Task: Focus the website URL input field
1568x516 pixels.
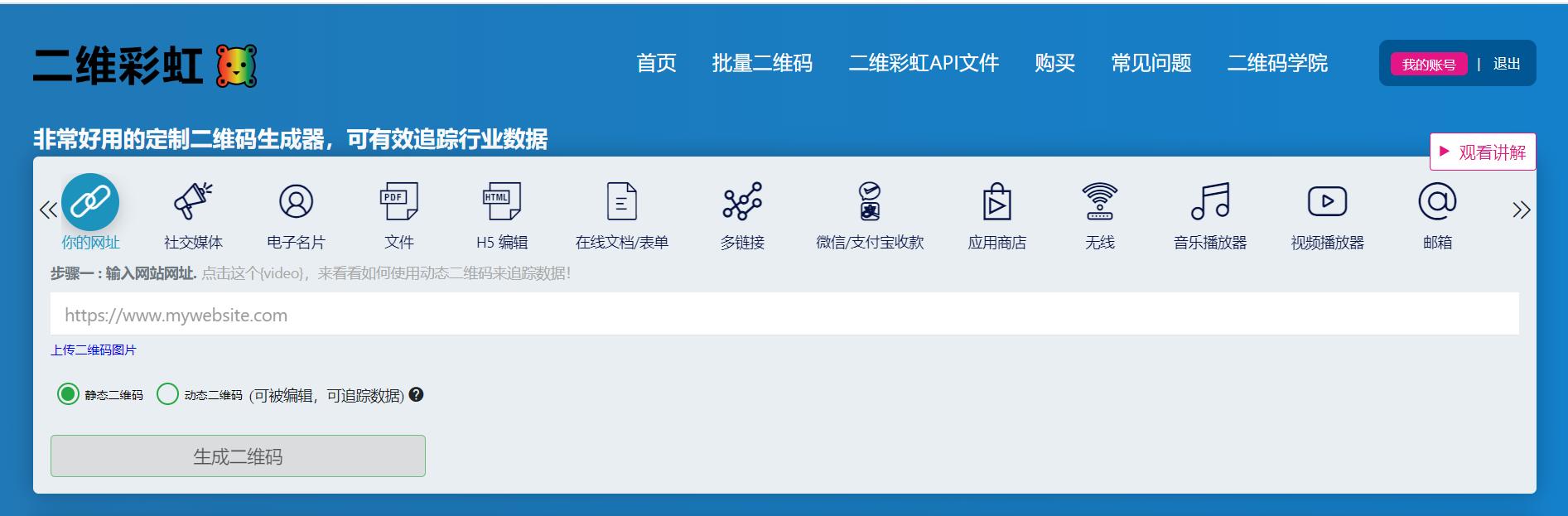Action: tap(784, 314)
